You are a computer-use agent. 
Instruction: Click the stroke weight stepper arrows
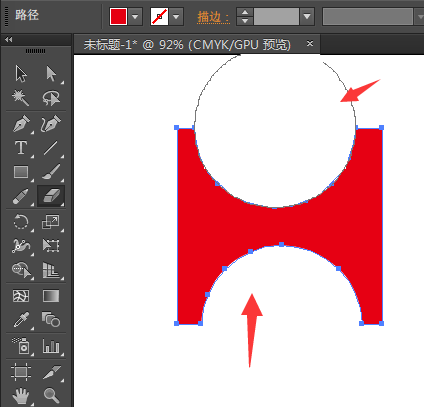tap(245, 16)
